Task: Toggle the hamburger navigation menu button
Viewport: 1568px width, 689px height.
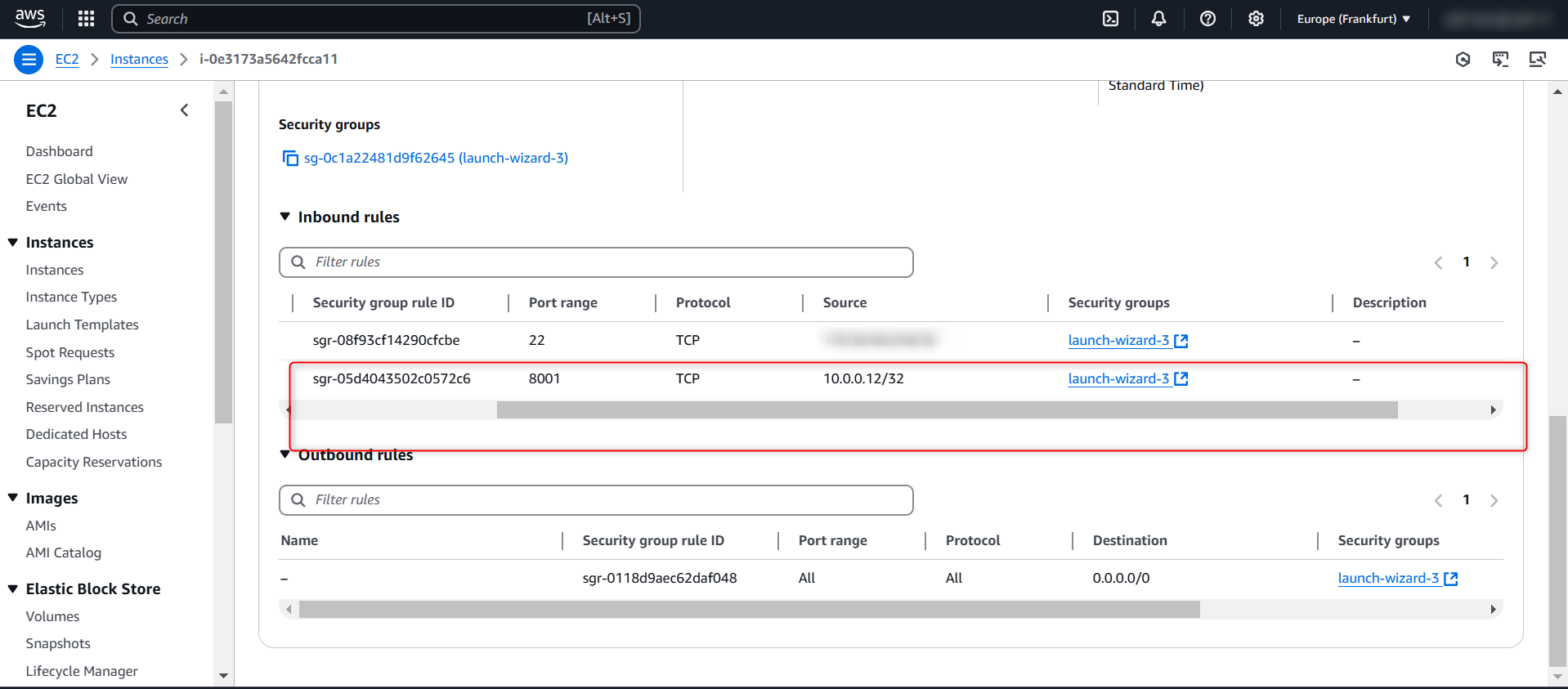Action: click(29, 60)
